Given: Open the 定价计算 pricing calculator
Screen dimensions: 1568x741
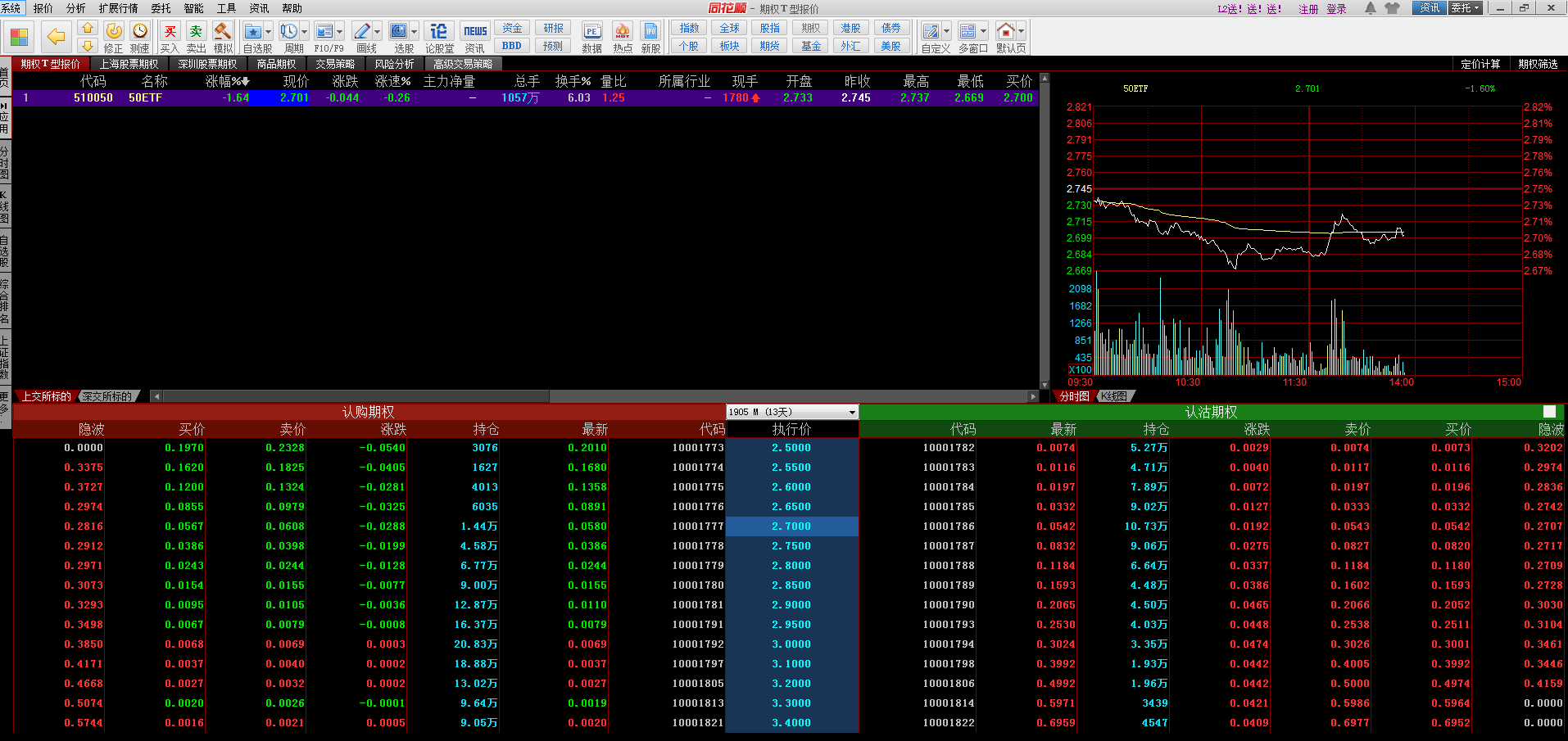Looking at the screenshot, I should coord(1480,64).
